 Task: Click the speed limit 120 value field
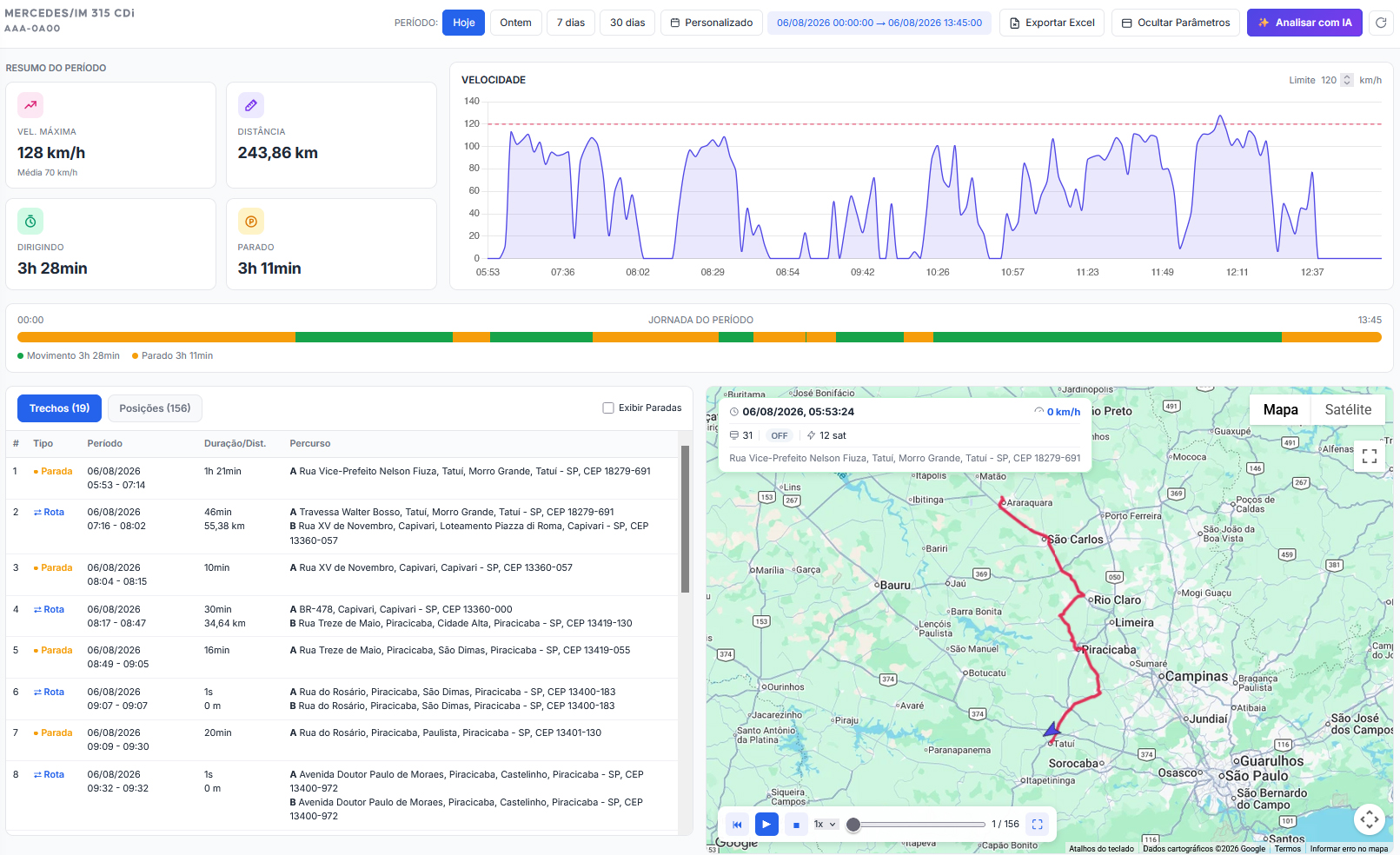pyautogui.click(x=1329, y=80)
